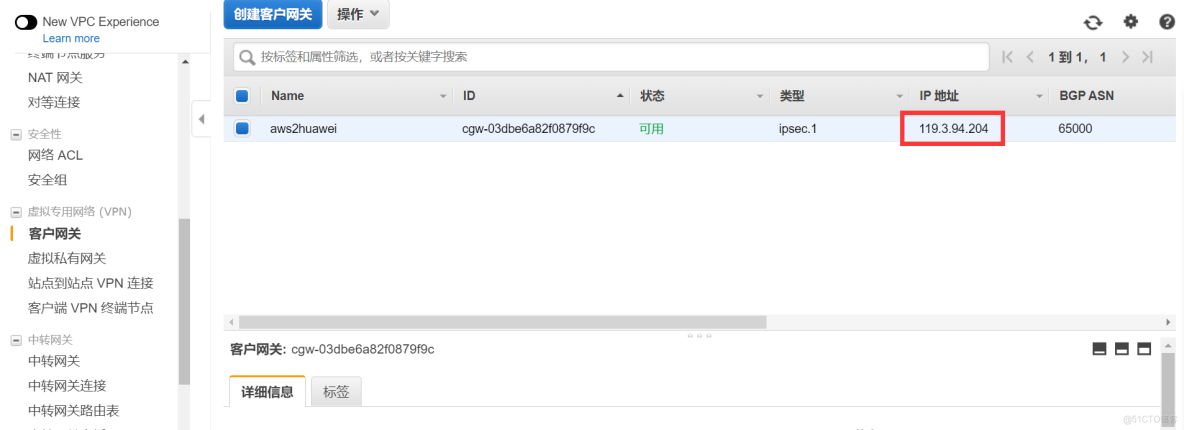Open the 状态 column filter arrow
The width and height of the screenshot is (1184, 430).
[x=760, y=97]
